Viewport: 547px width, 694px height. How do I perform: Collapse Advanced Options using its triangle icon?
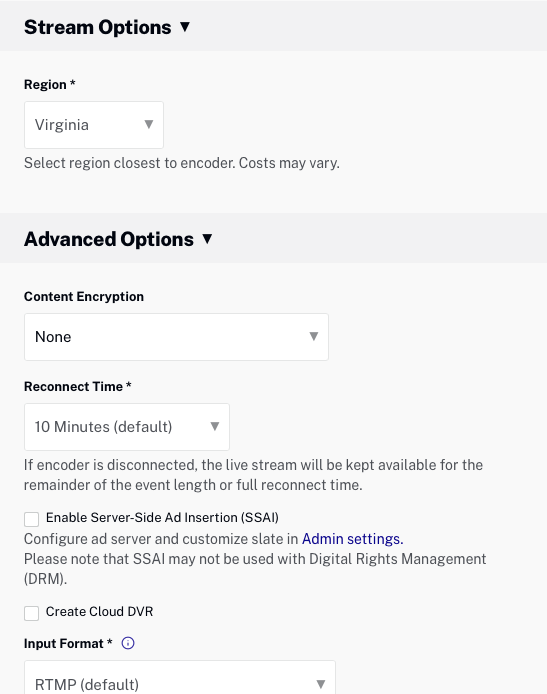(x=207, y=239)
